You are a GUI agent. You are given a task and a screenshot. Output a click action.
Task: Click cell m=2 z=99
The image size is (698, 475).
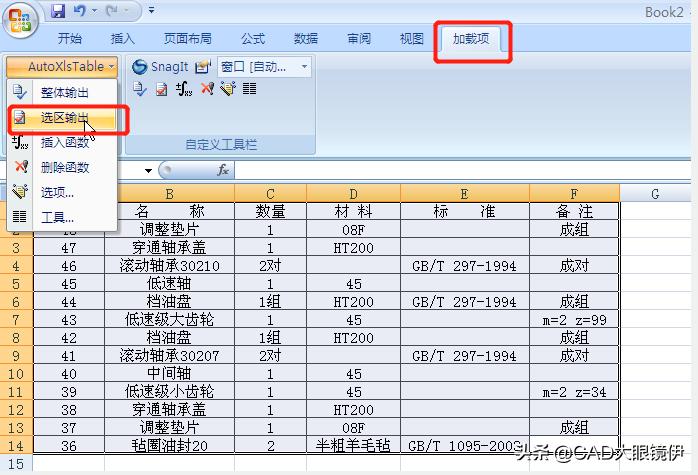tap(574, 320)
